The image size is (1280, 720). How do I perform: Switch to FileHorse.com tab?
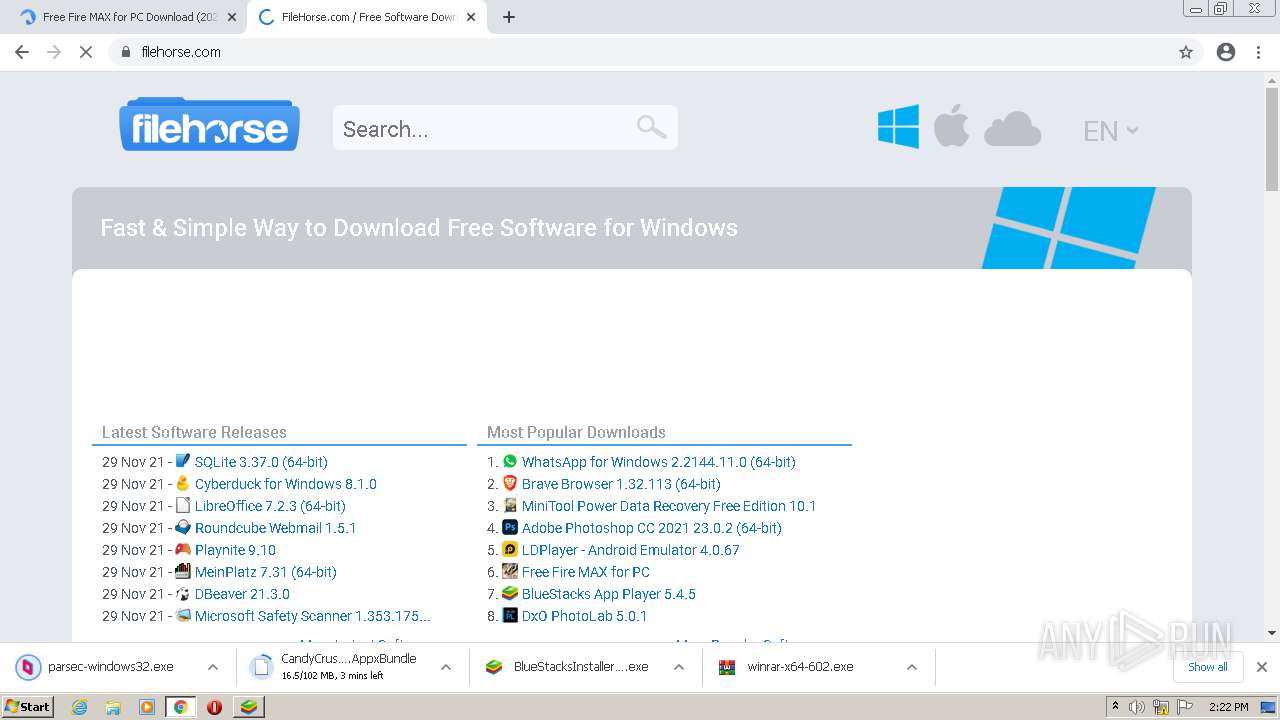[x=365, y=17]
